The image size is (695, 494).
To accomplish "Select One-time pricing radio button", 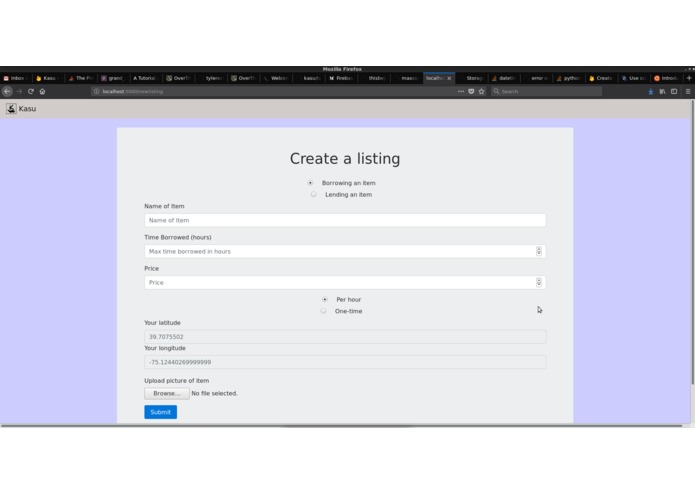I will point(323,311).
